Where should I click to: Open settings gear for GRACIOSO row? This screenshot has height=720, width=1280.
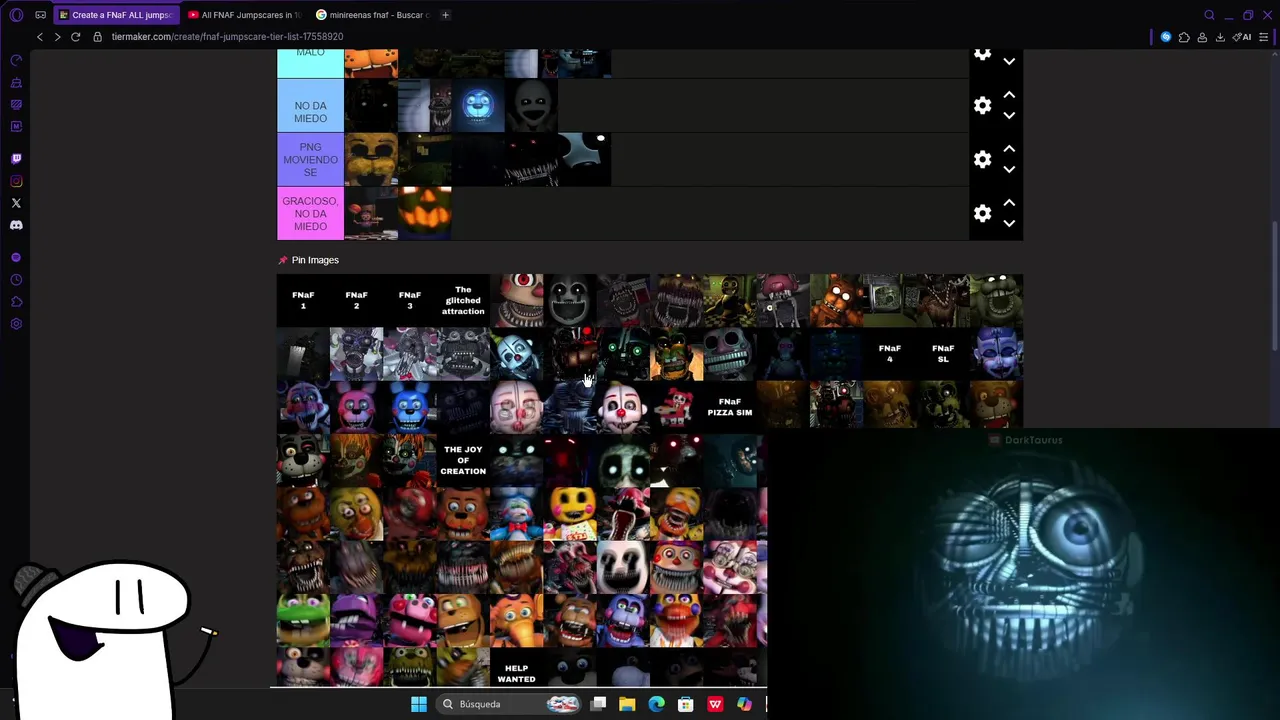[982, 213]
